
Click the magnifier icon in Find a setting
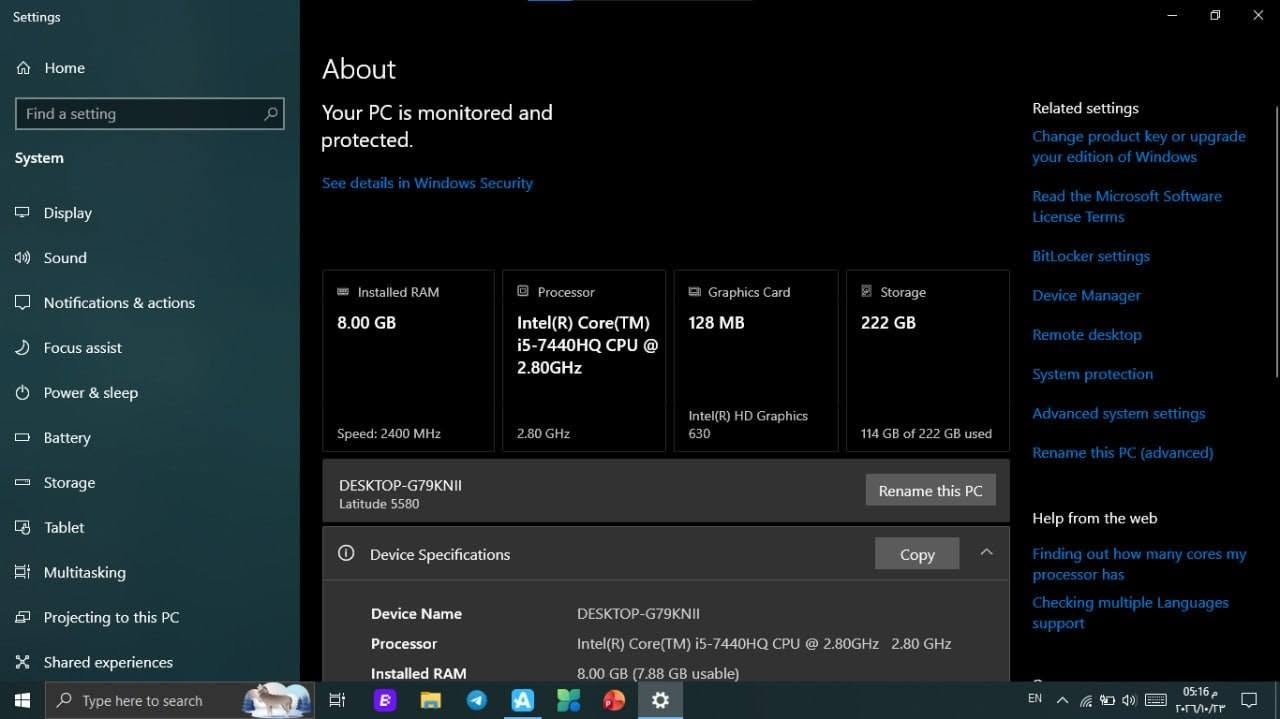[270, 114]
